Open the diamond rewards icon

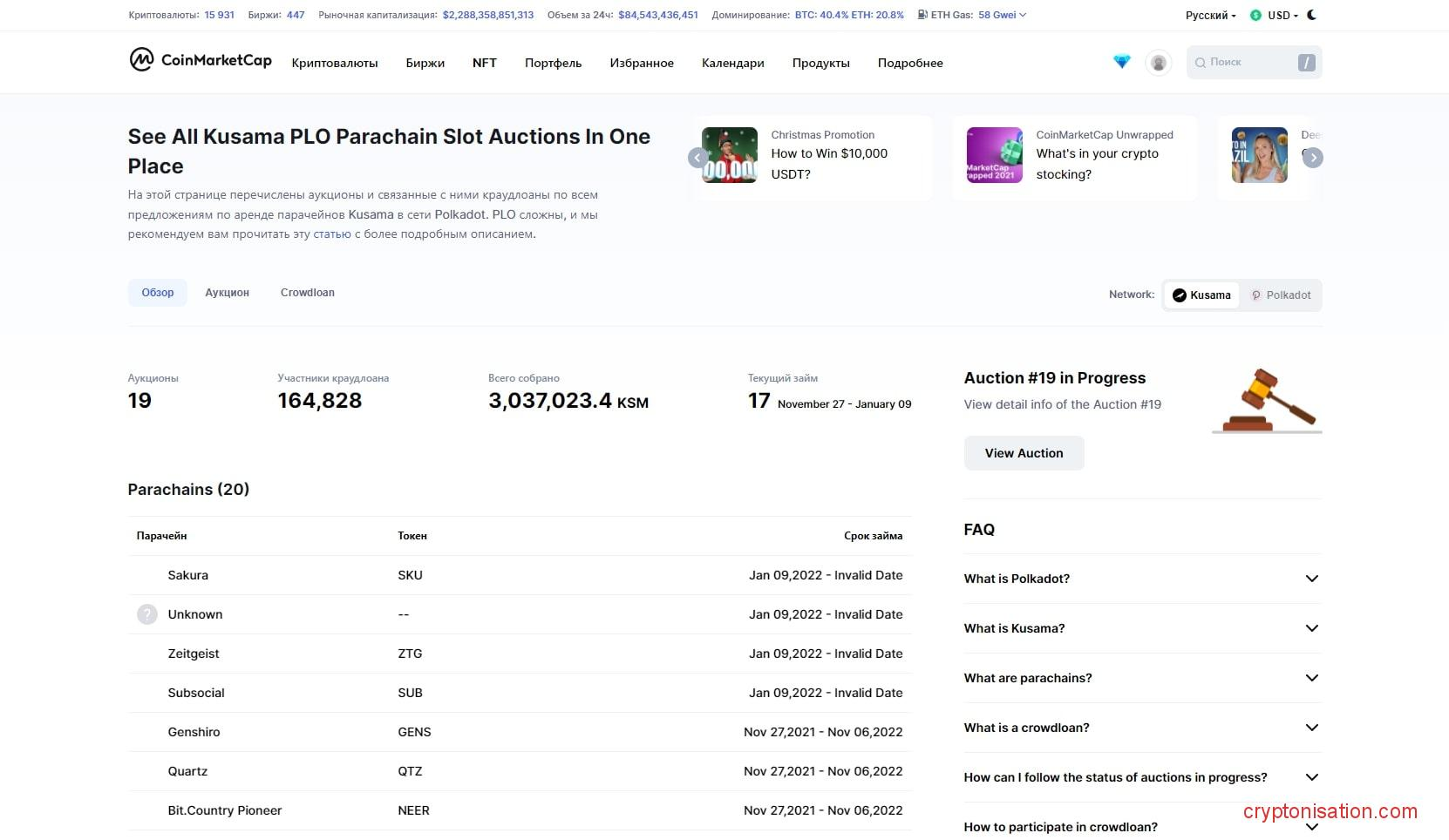pyautogui.click(x=1121, y=62)
